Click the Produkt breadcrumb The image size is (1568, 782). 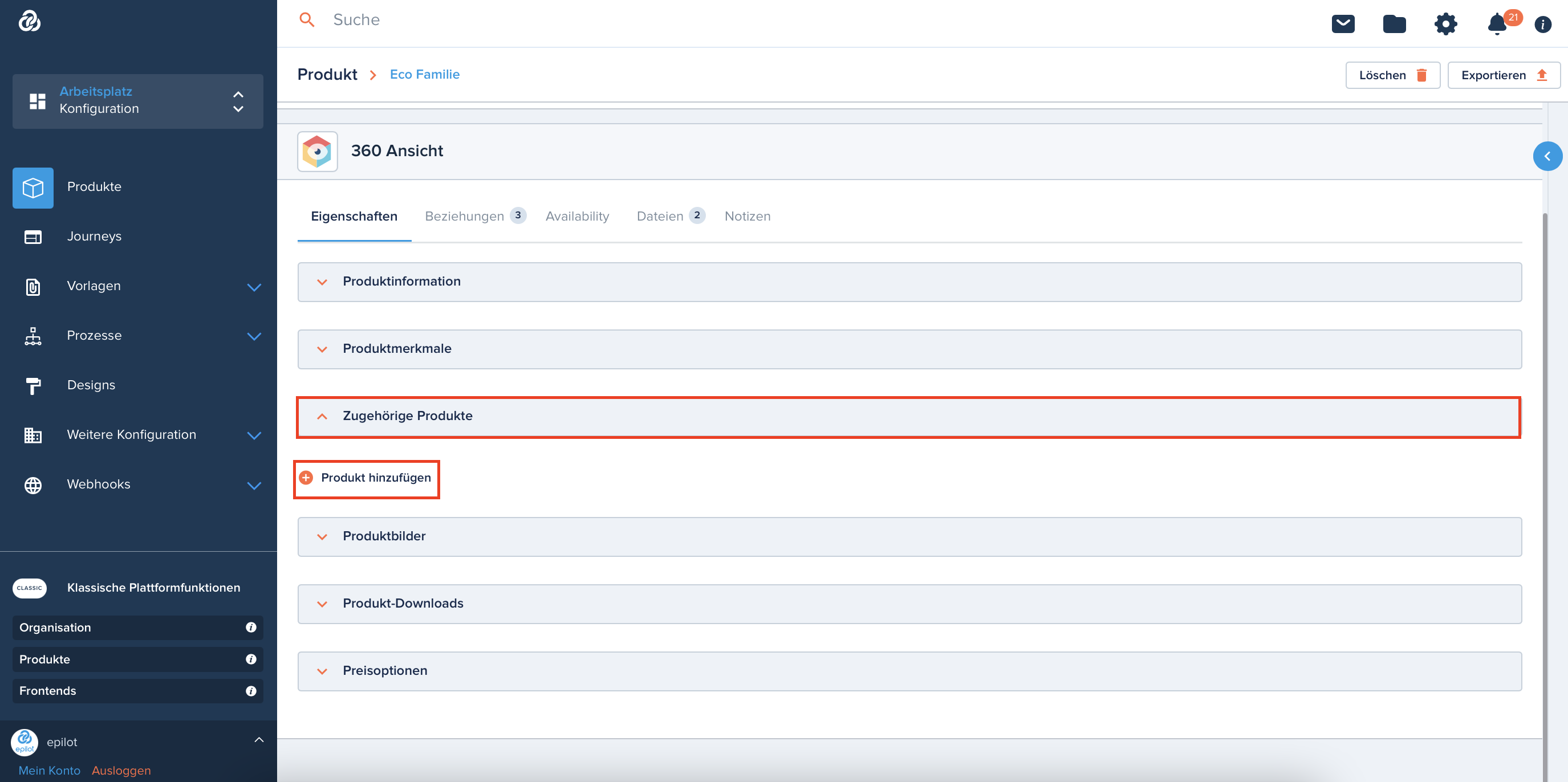tap(327, 74)
